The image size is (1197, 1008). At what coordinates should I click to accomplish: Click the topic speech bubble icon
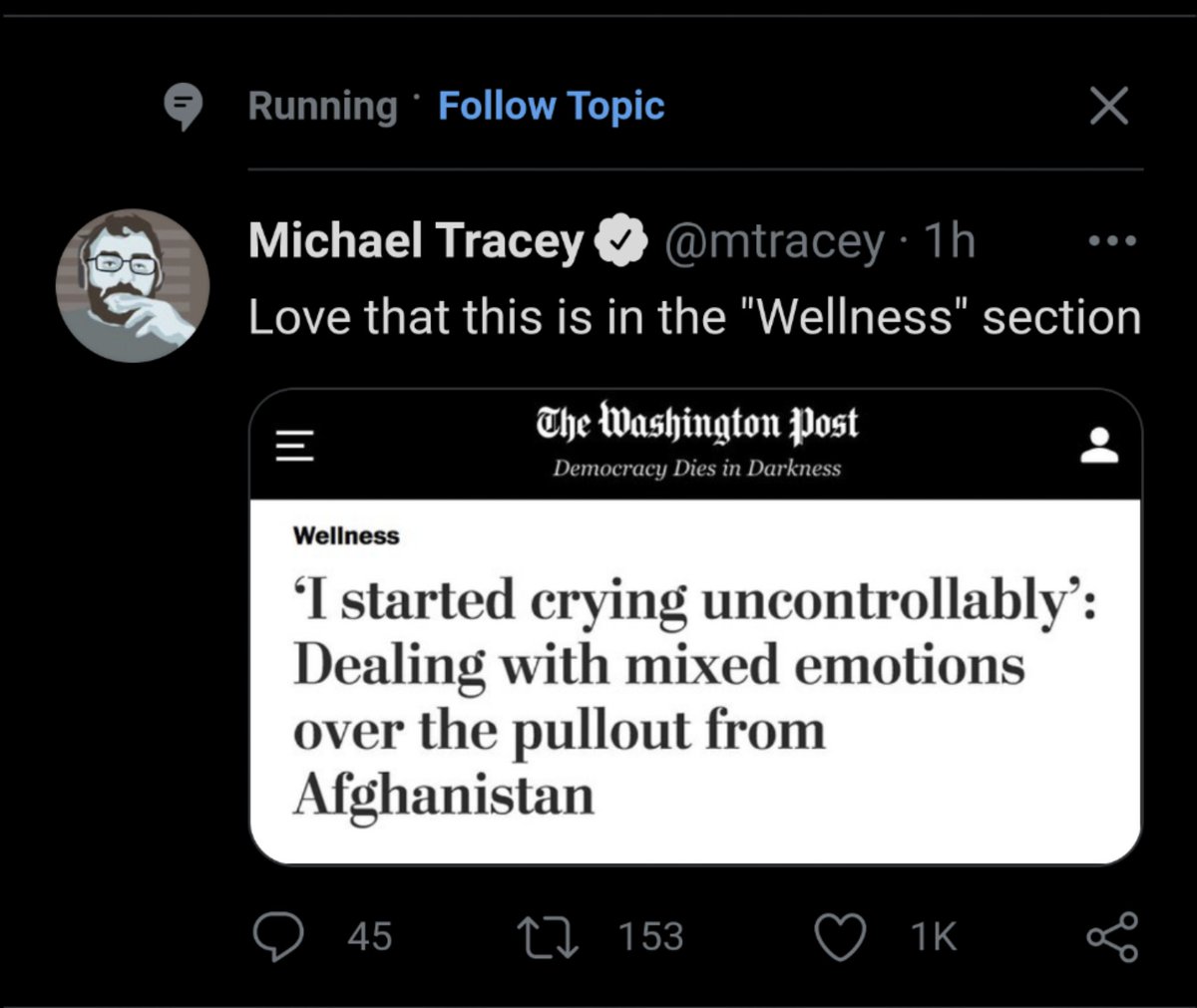point(183,107)
